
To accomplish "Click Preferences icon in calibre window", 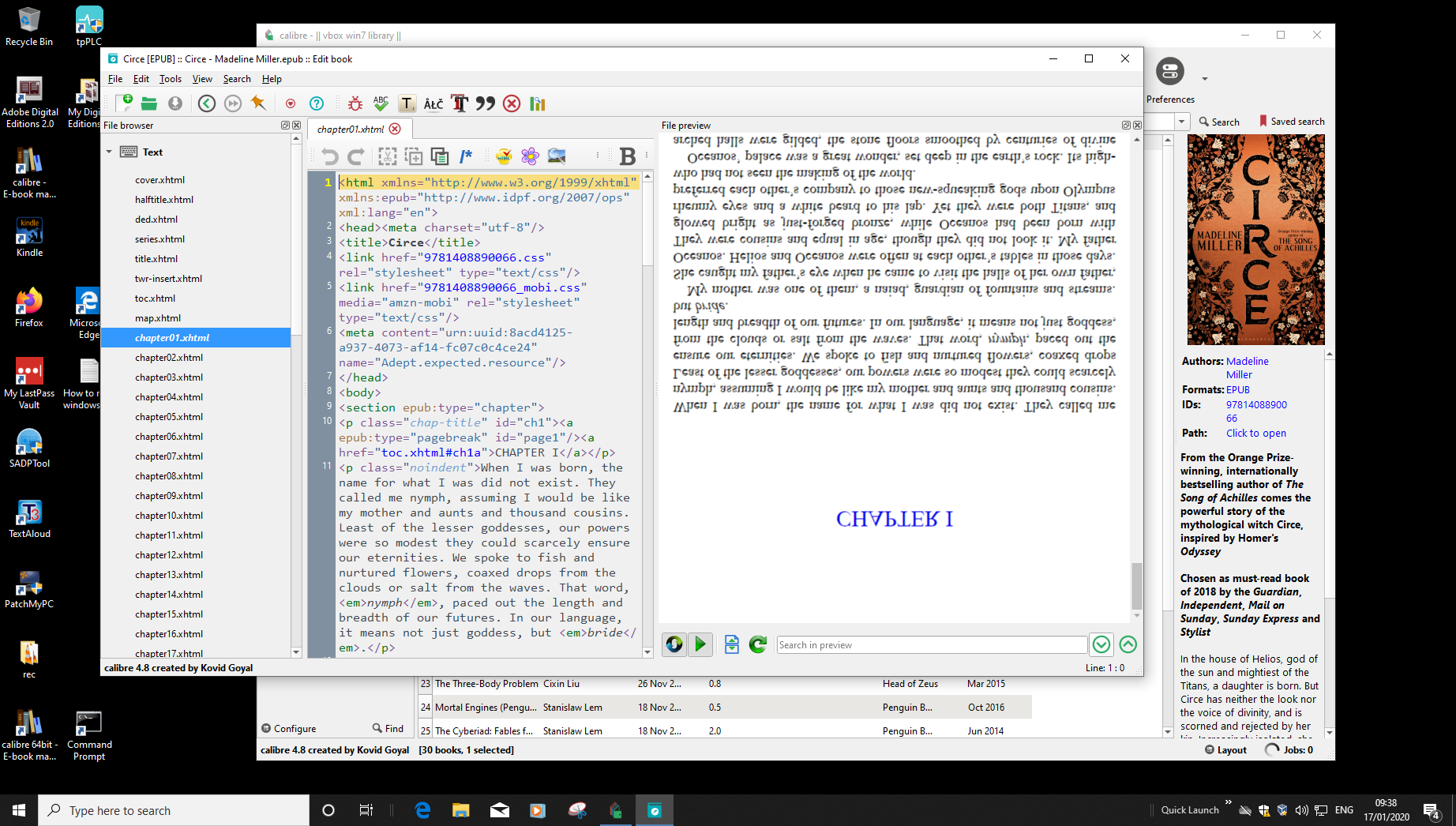I will (x=1170, y=72).
